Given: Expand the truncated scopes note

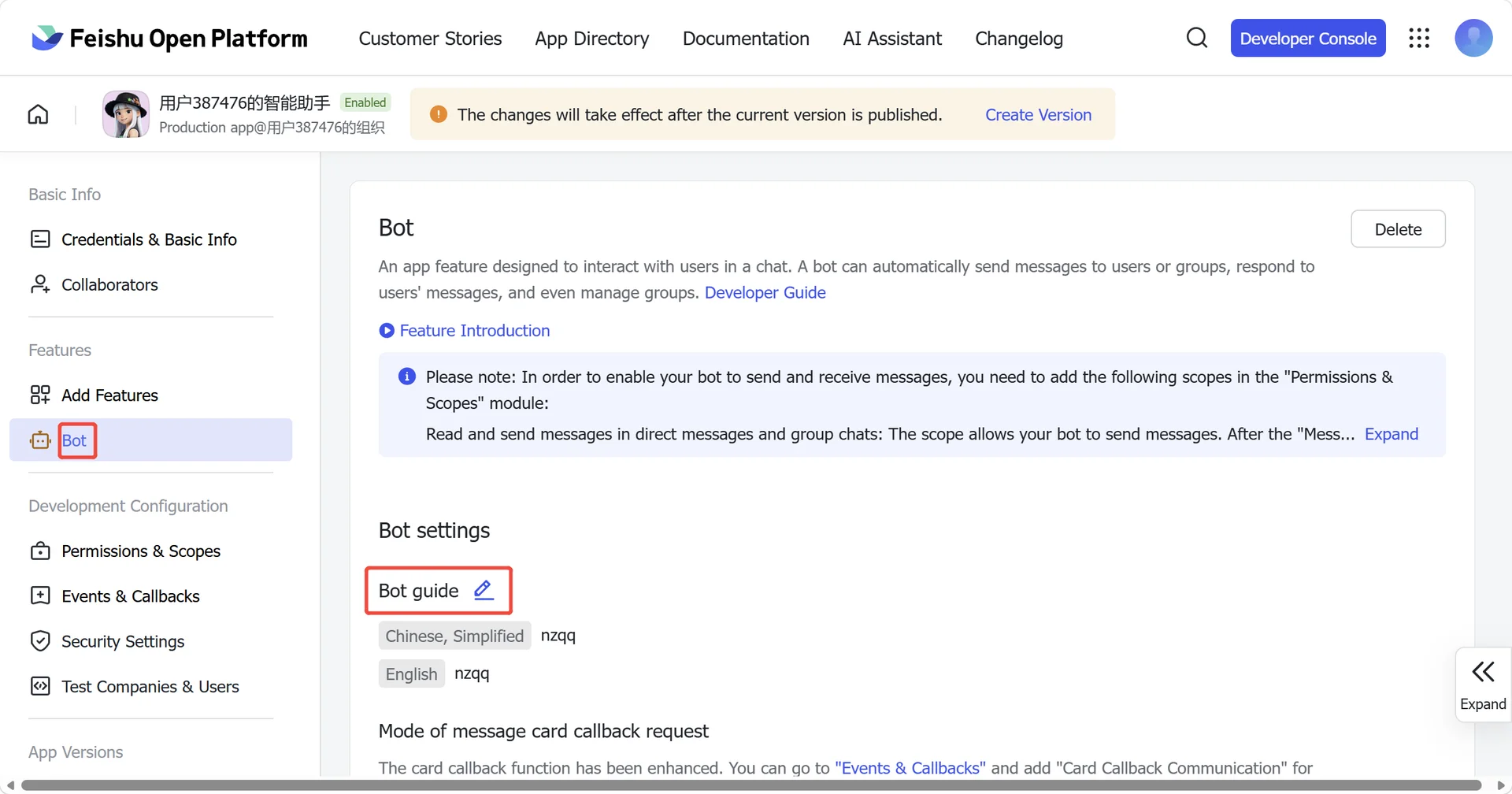Looking at the screenshot, I should click(x=1392, y=434).
